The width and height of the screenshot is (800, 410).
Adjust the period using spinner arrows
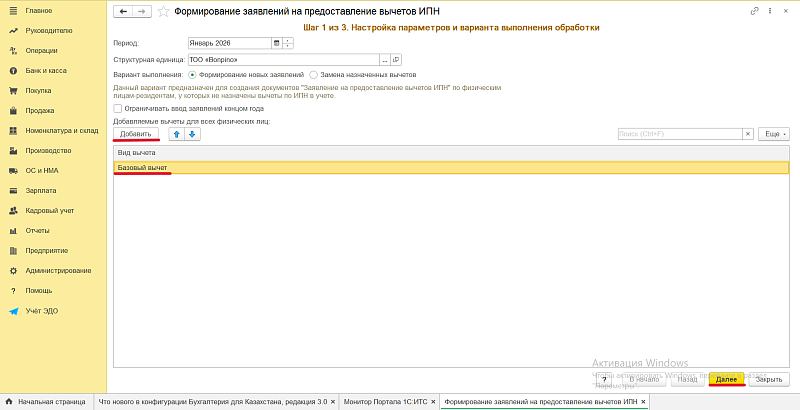tap(288, 44)
